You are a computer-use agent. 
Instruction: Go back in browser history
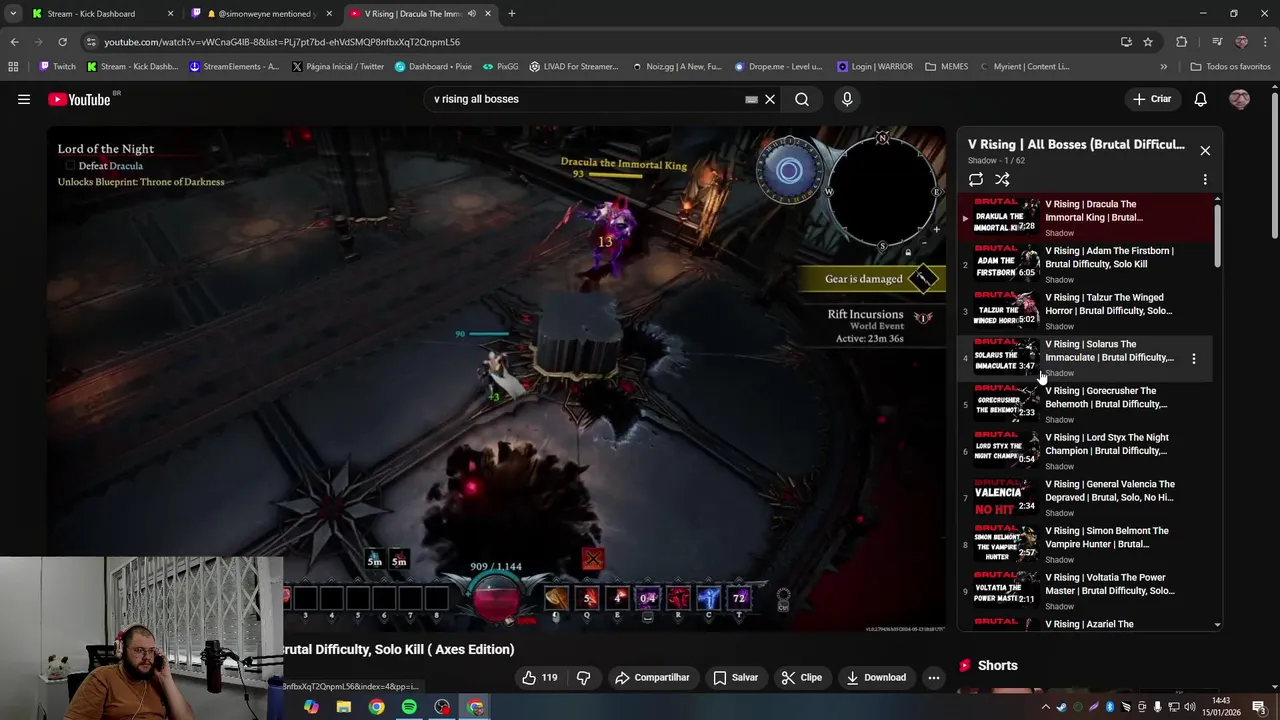tap(14, 42)
